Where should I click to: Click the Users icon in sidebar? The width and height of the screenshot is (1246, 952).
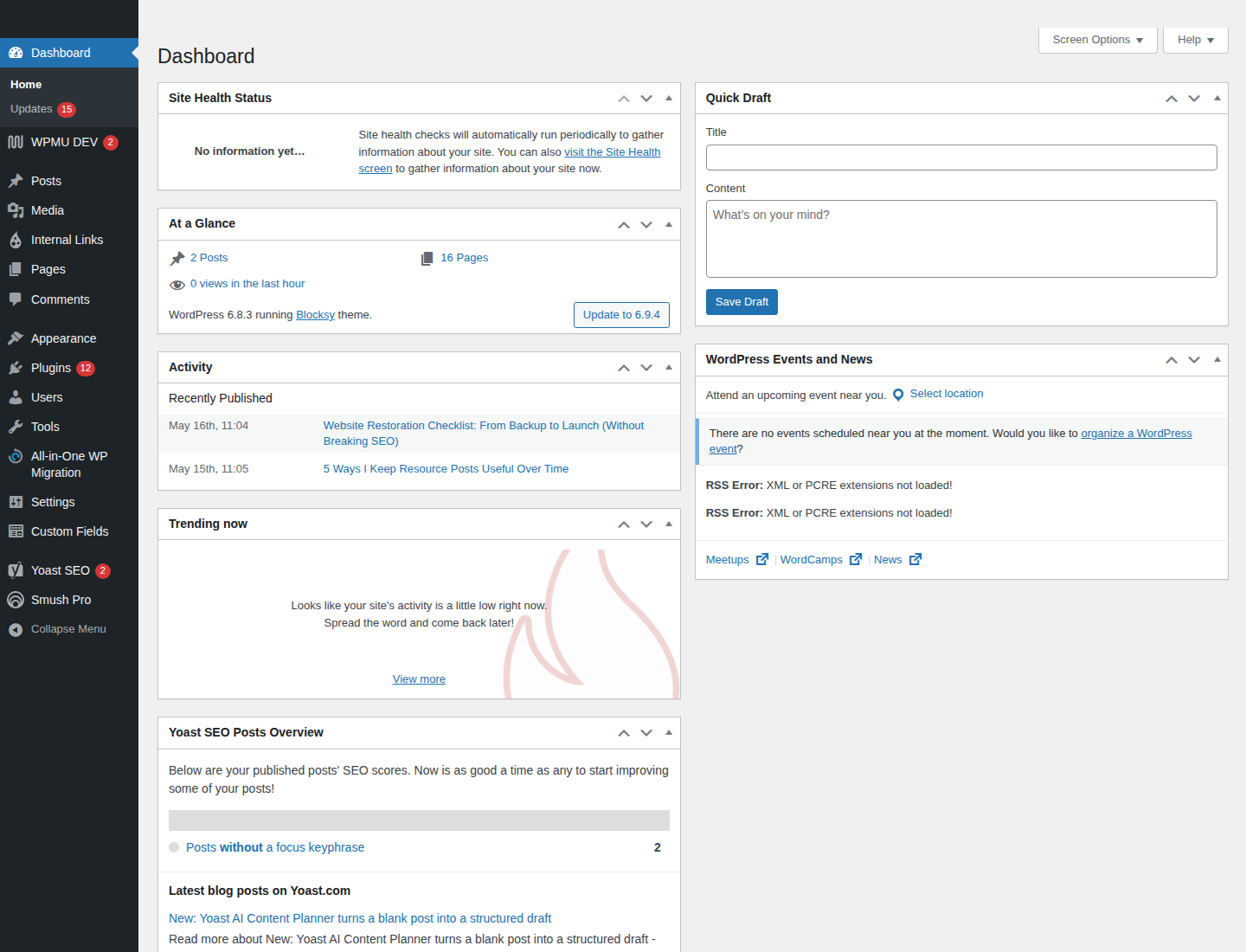point(16,397)
